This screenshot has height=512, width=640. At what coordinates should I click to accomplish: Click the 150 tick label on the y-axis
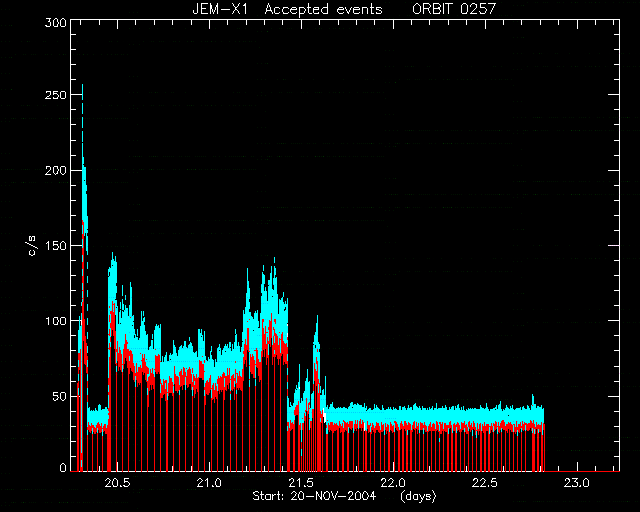pos(56,246)
